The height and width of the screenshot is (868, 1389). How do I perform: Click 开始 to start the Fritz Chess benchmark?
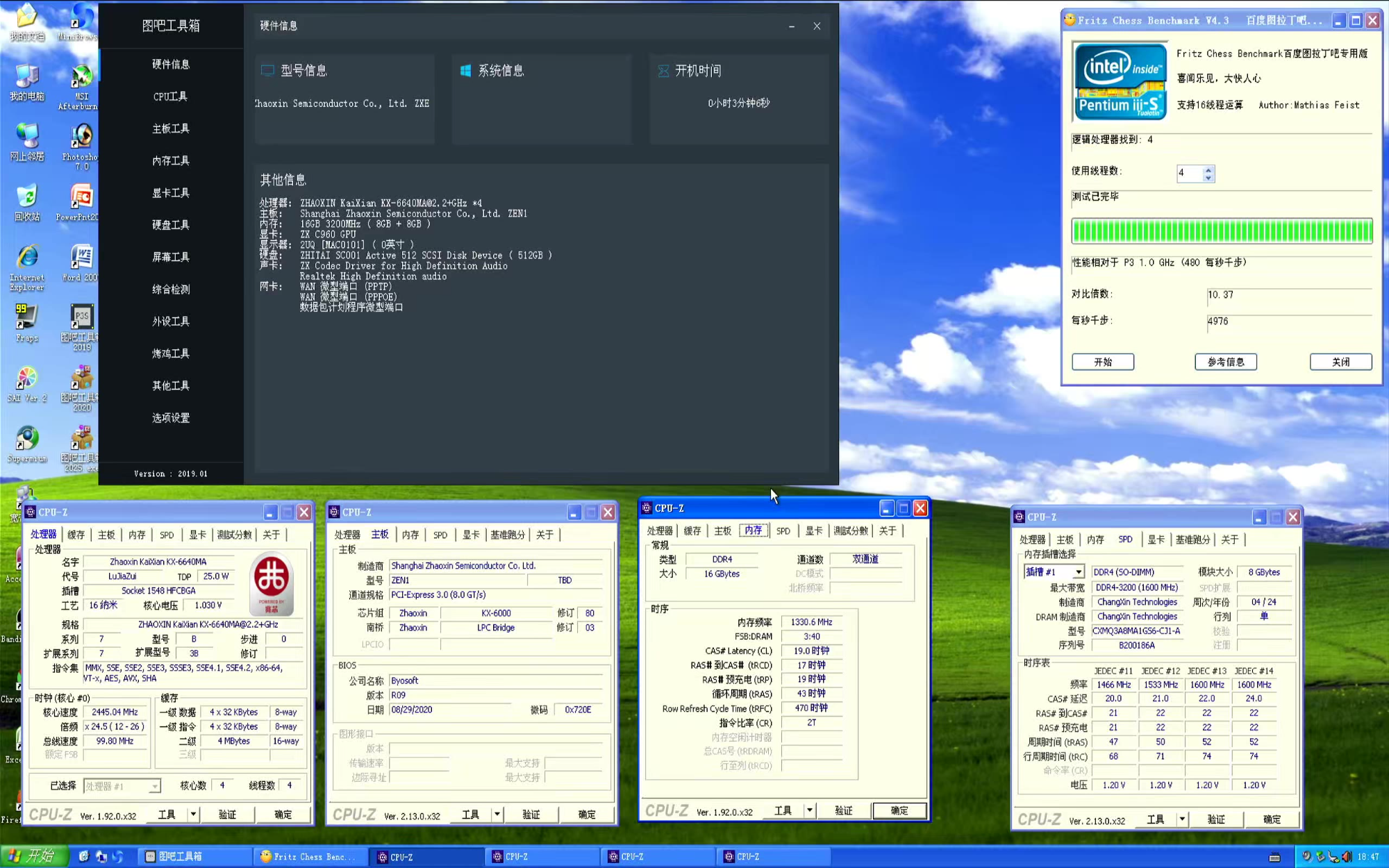click(1103, 362)
